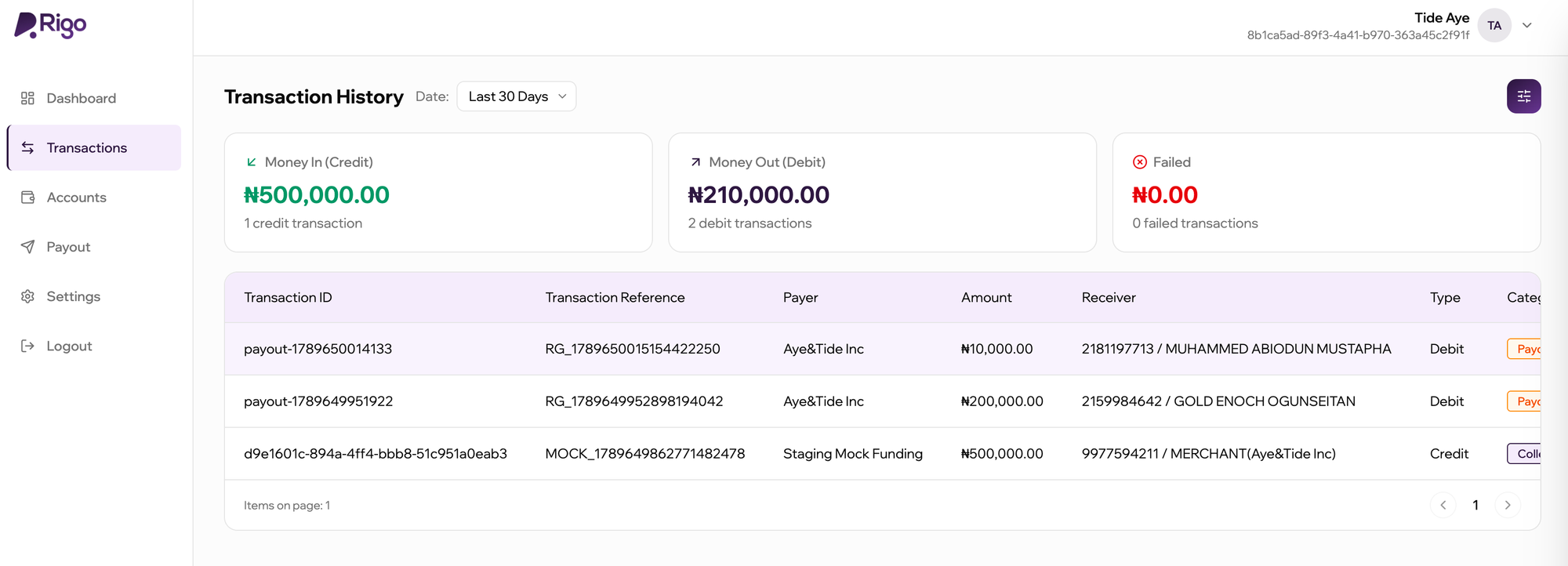Click the Transaction ID column header
Image resolution: width=1568 pixels, height=566 pixels.
288,298
